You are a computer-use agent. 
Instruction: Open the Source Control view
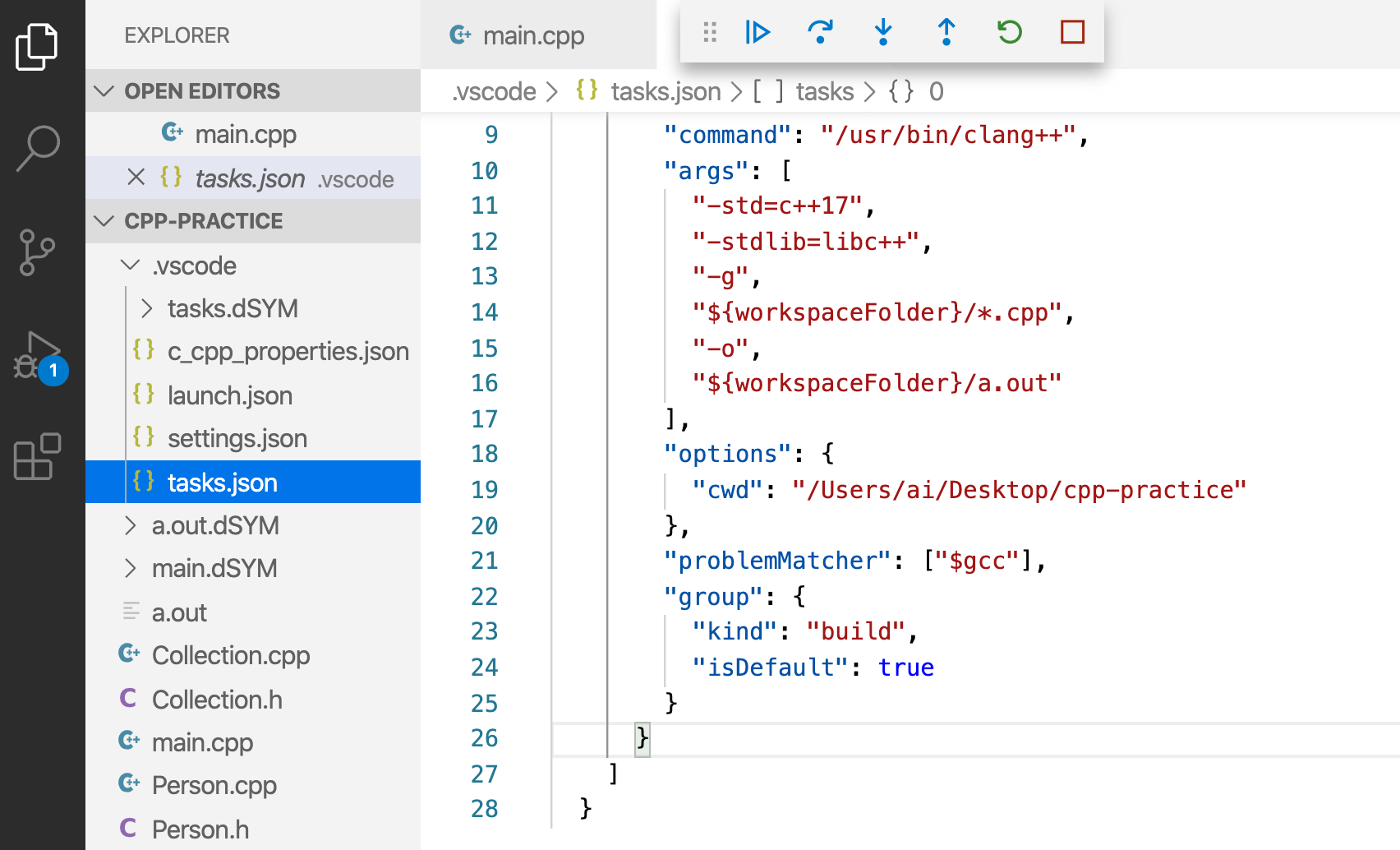(x=37, y=252)
